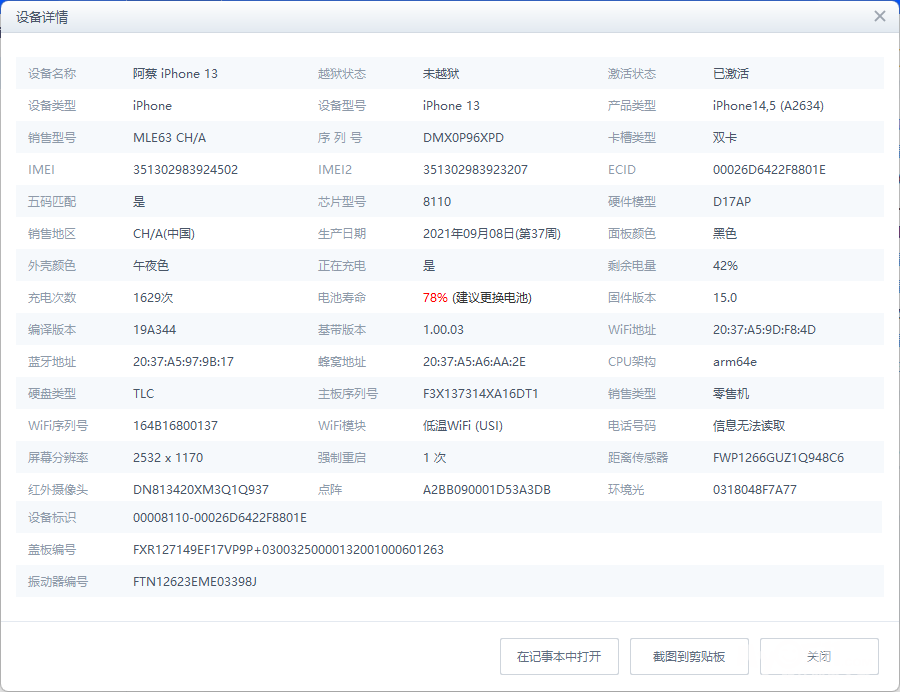Click the Bluetooth address 20:37:A5:97:9B:17
Viewport: 900px width, 692px height.
coord(183,362)
